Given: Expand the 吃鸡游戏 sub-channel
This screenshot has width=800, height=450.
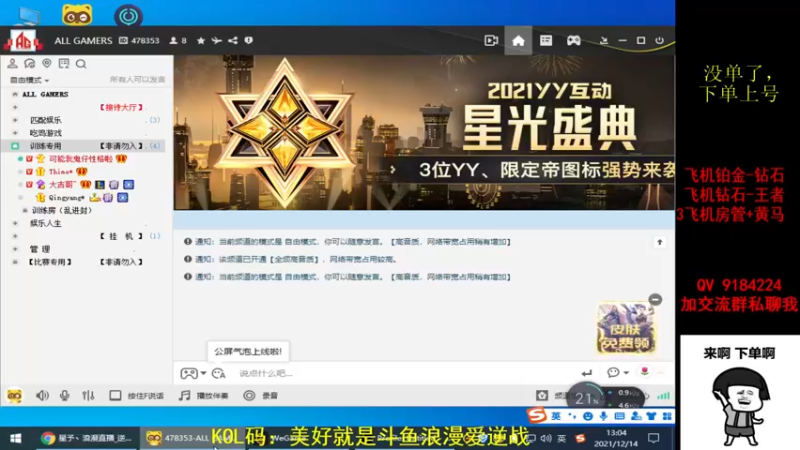Looking at the screenshot, I should click(15, 133).
